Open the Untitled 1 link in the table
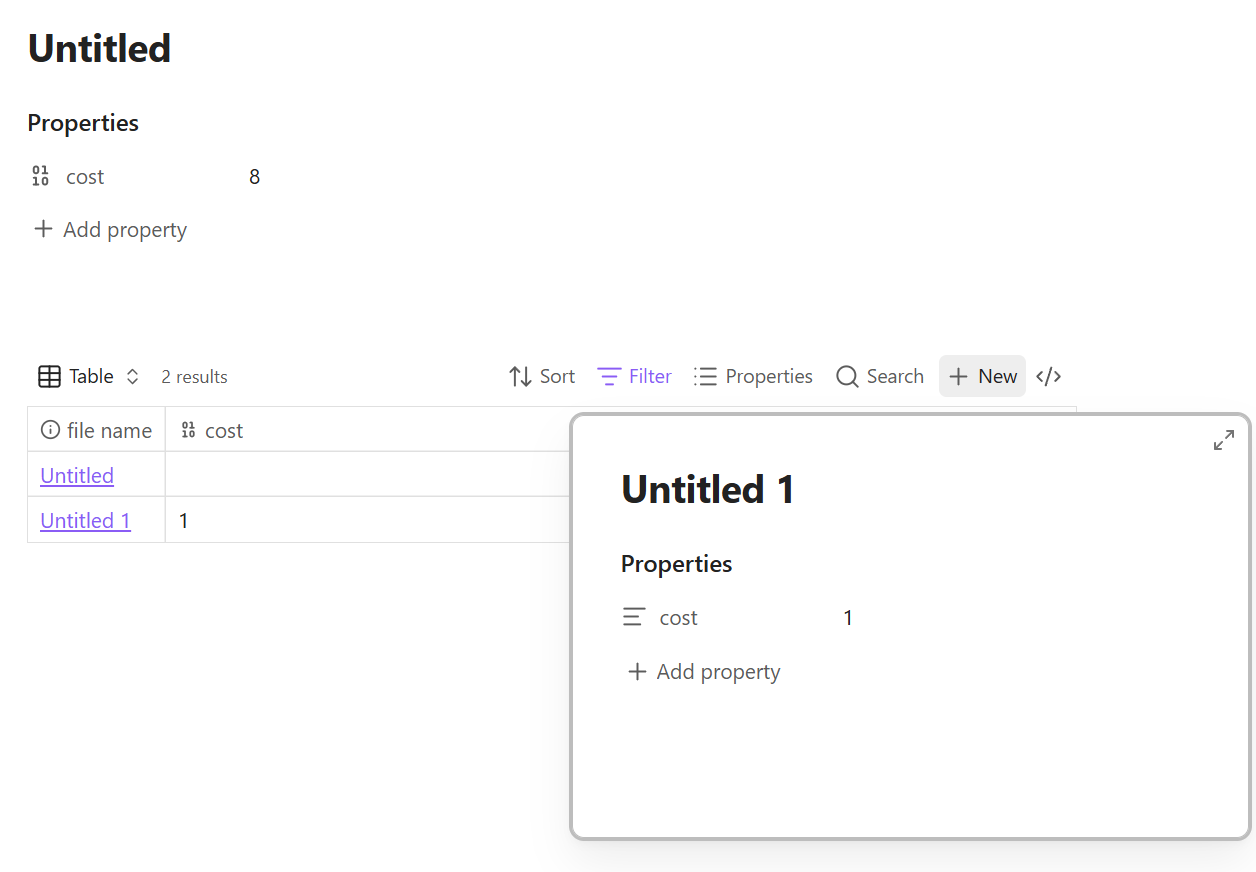This screenshot has width=1256, height=872. [x=85, y=520]
